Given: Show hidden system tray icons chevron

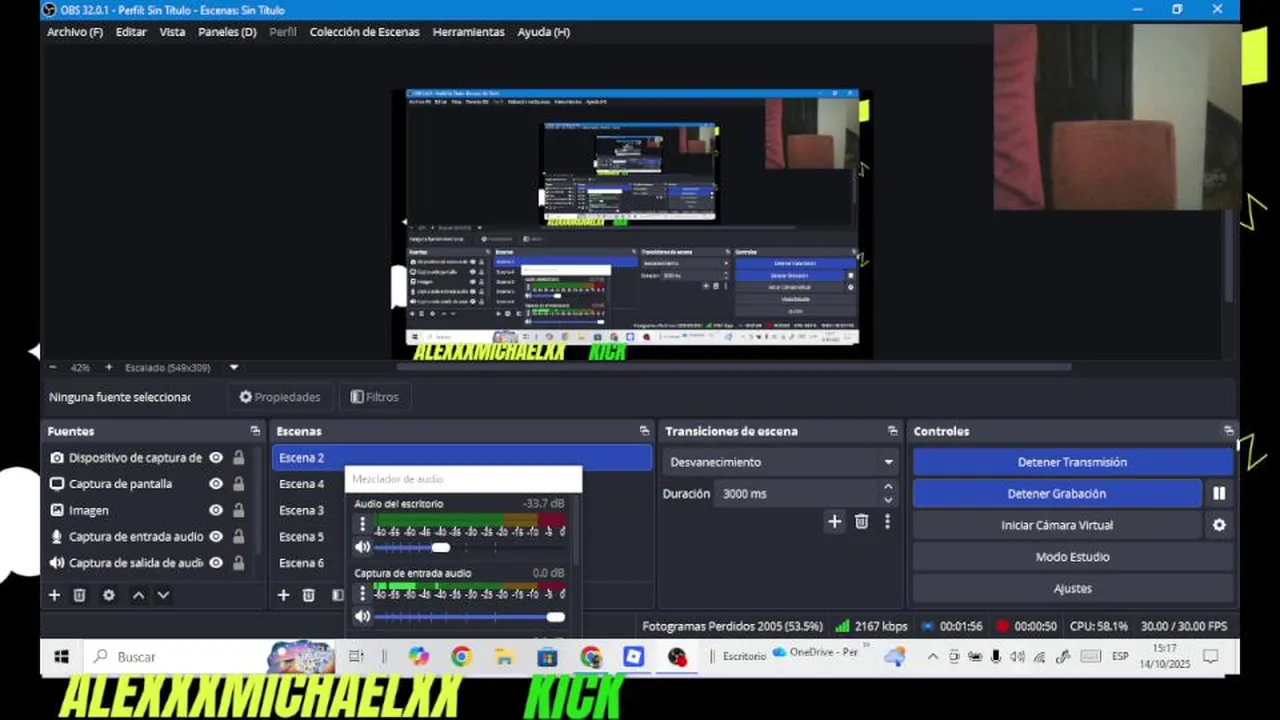Looking at the screenshot, I should tap(932, 657).
